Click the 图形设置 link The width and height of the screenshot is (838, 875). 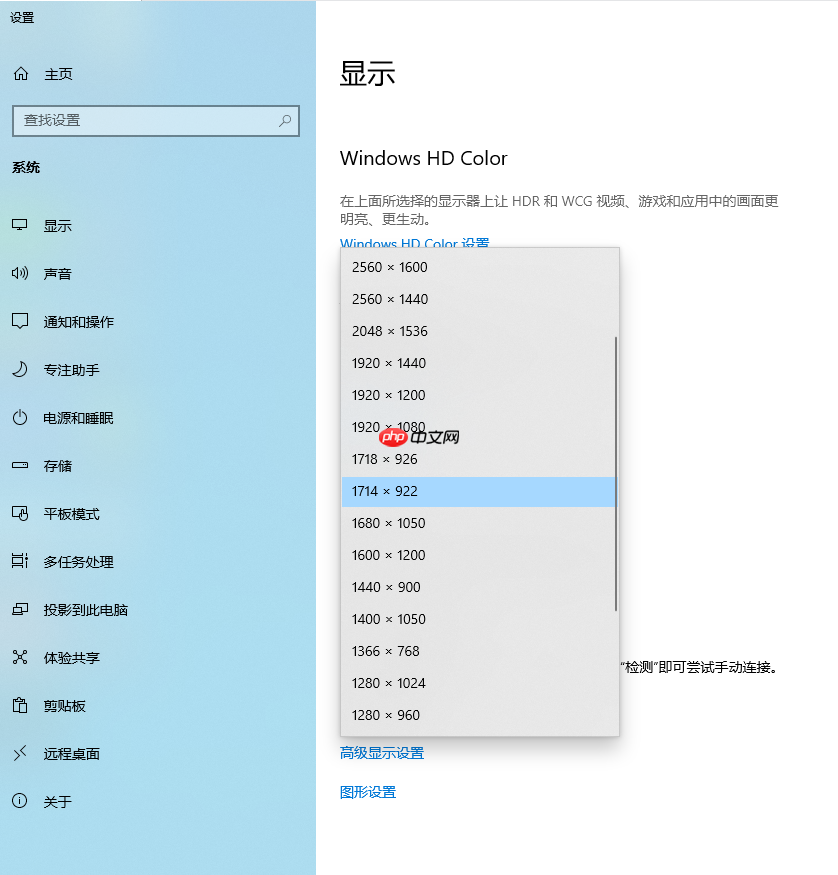point(369,791)
